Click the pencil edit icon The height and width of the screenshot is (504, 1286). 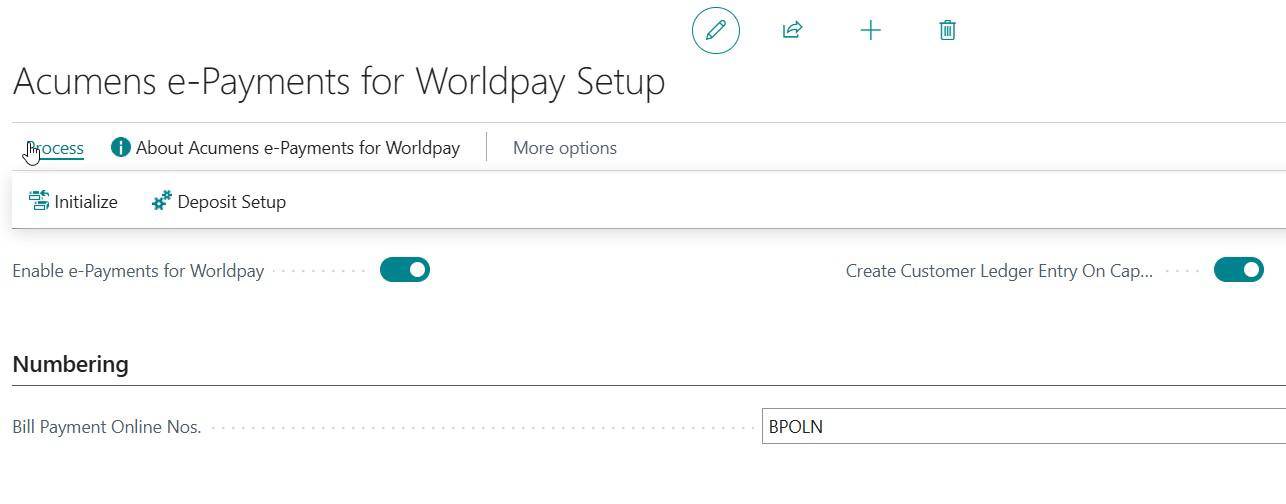(x=716, y=30)
